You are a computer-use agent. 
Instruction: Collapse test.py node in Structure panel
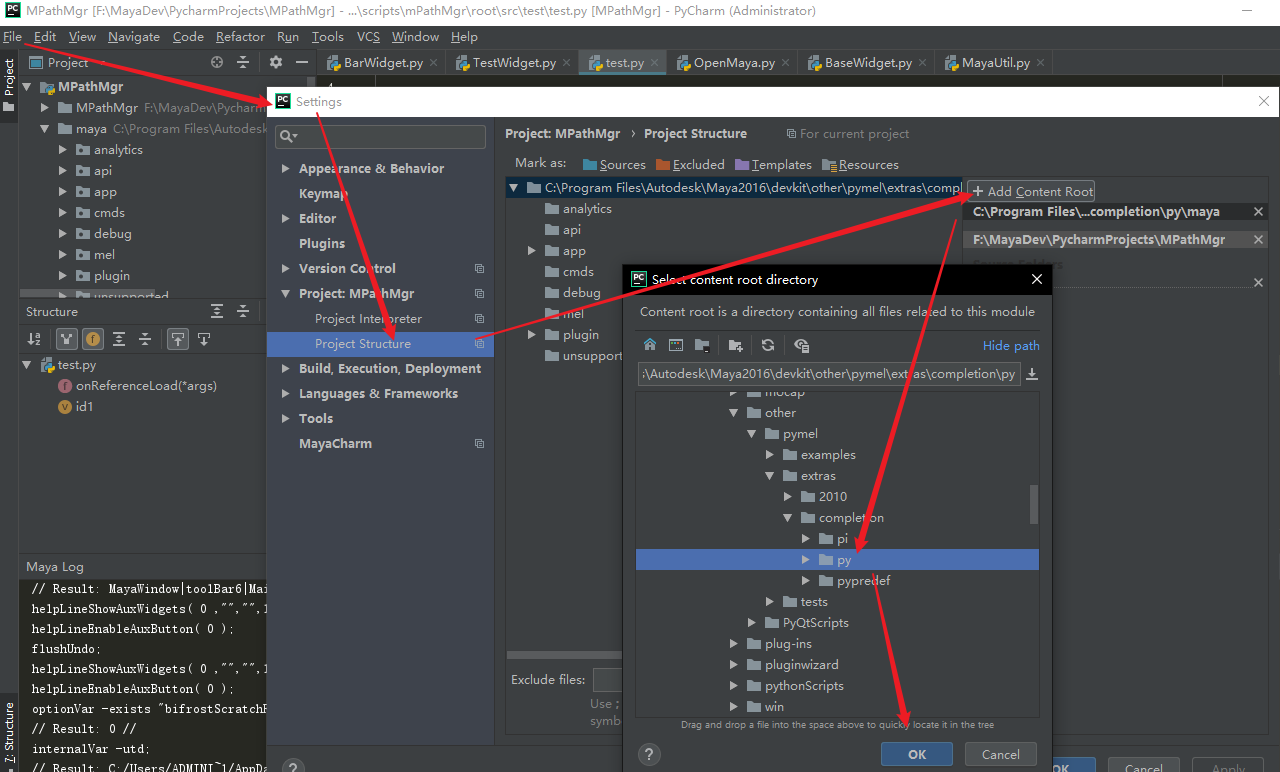click(27, 365)
